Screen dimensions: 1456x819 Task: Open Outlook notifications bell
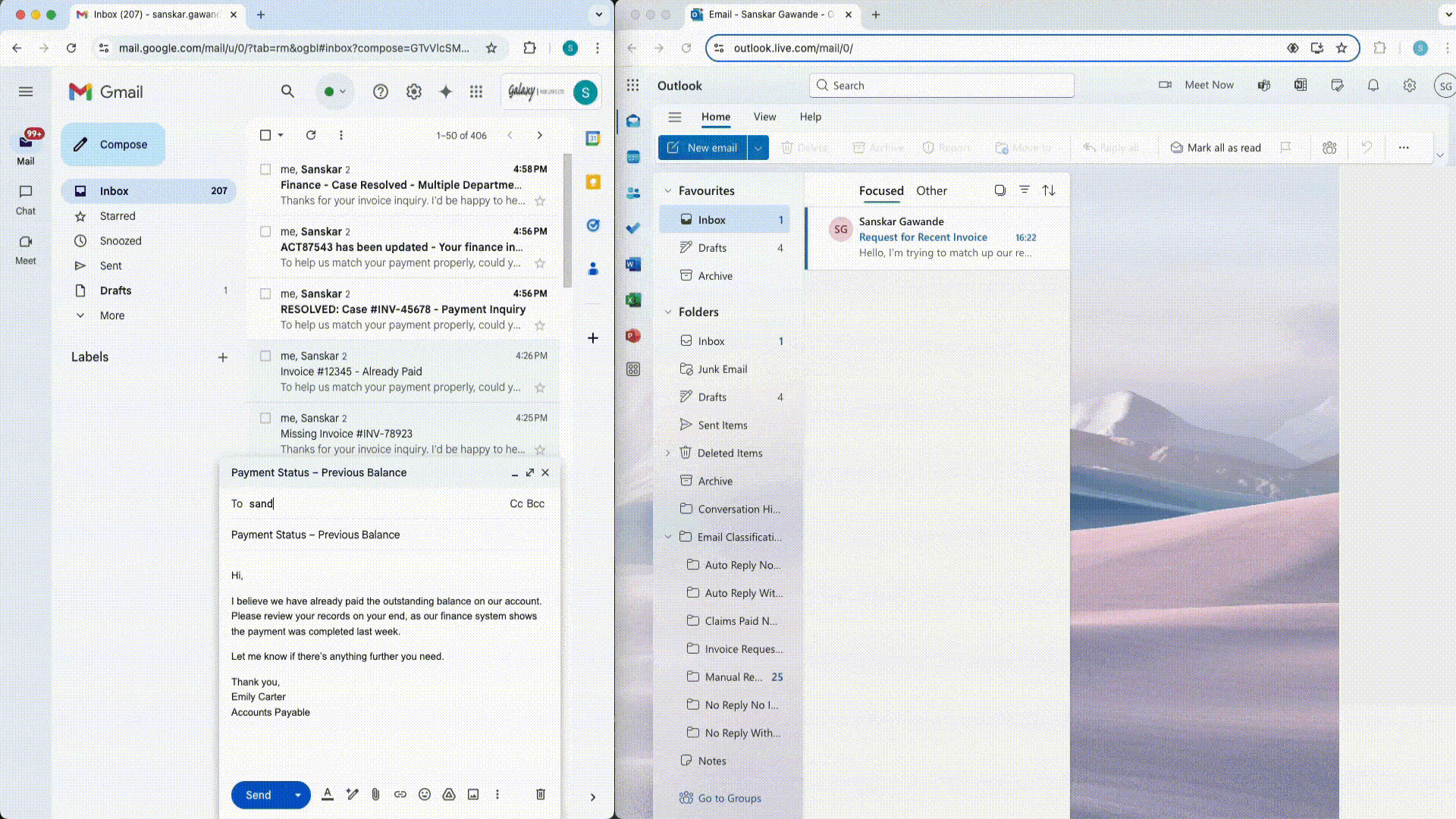[x=1373, y=86]
